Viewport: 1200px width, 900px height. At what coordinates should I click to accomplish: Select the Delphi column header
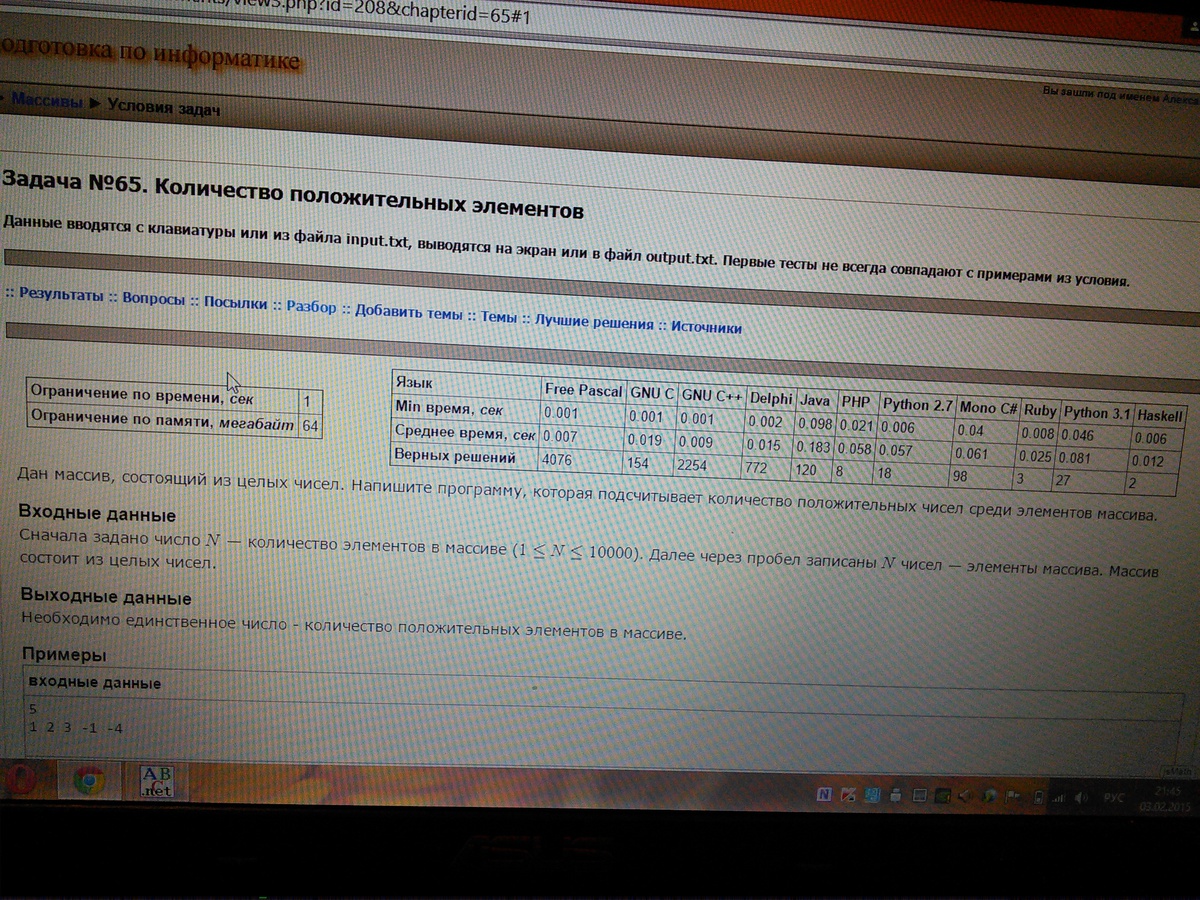tap(771, 398)
